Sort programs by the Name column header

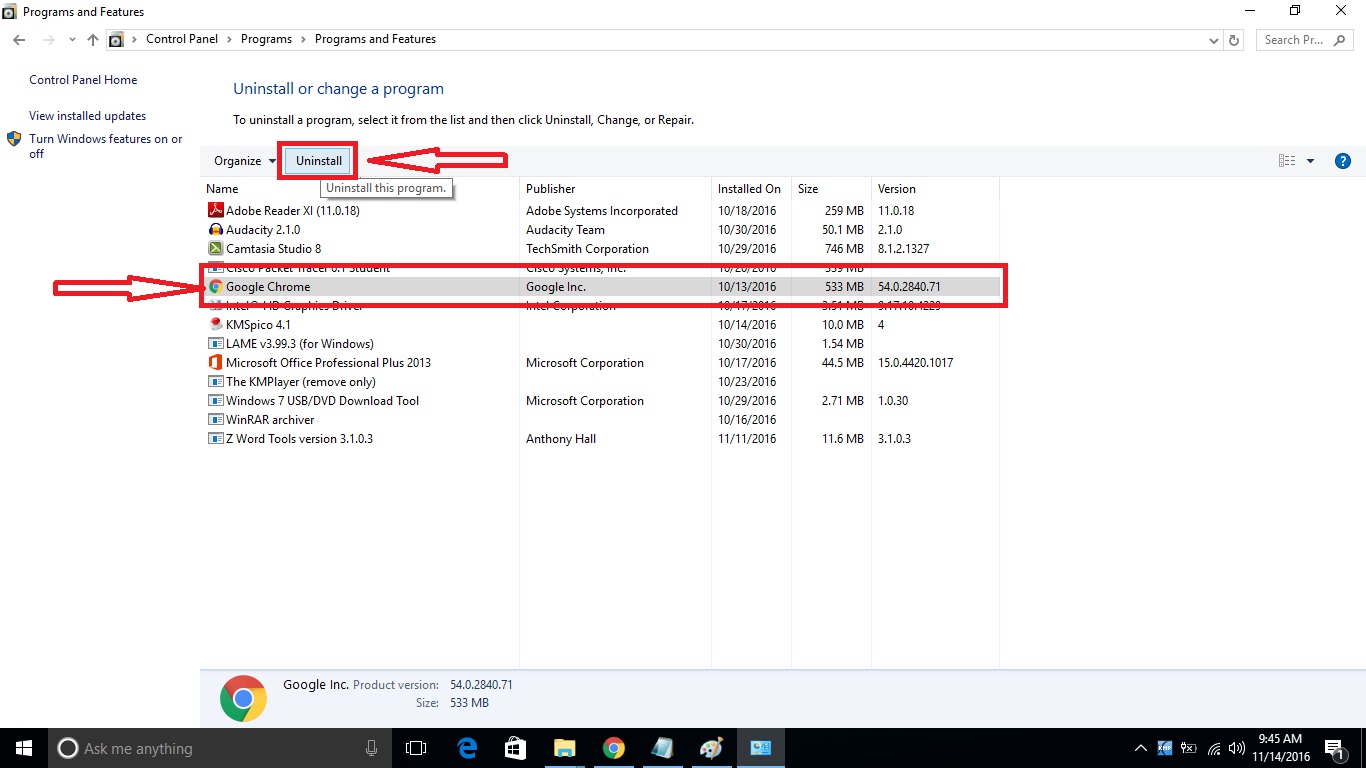click(222, 189)
